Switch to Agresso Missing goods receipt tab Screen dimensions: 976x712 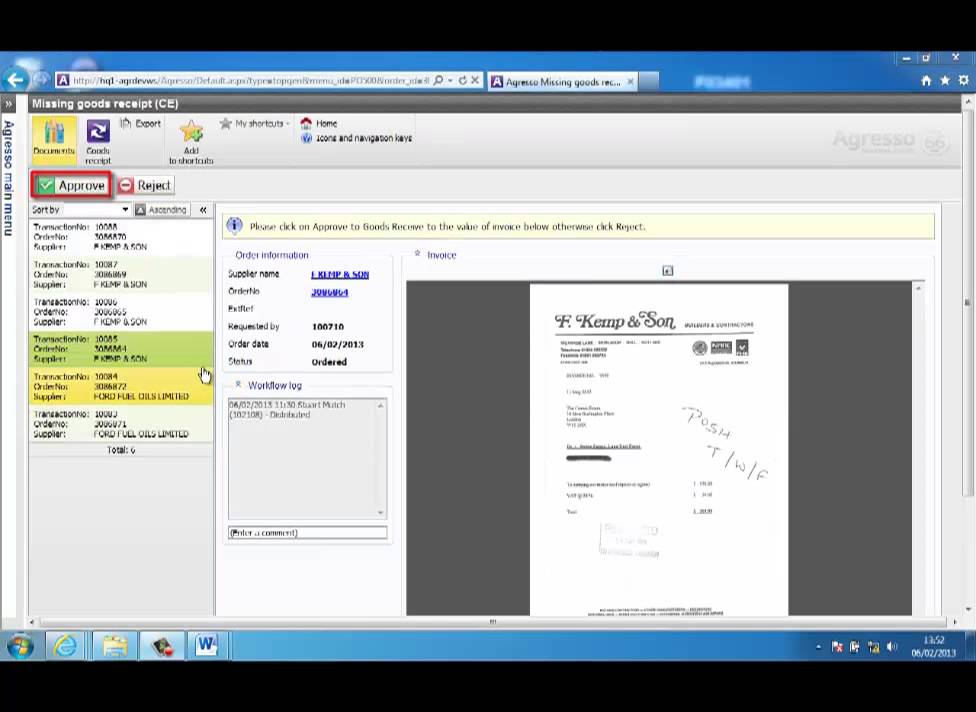tap(563, 82)
